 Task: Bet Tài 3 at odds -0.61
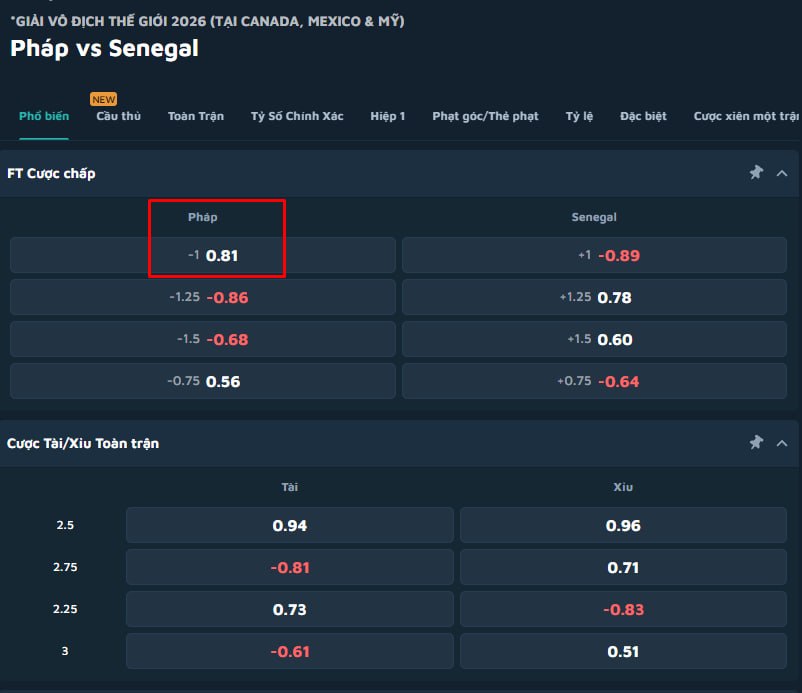pos(289,651)
